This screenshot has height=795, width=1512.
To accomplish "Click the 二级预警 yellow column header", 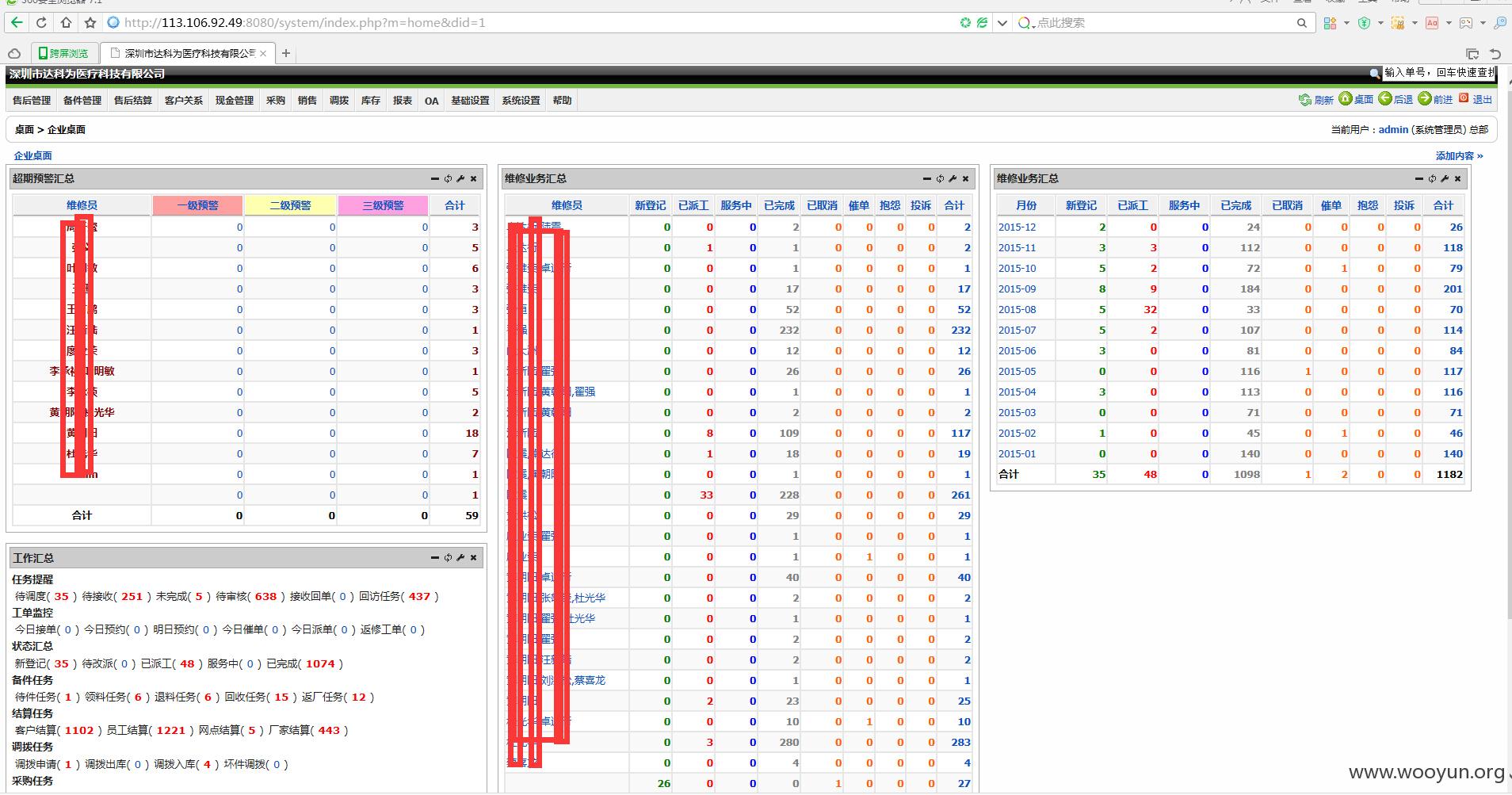I will 291,205.
